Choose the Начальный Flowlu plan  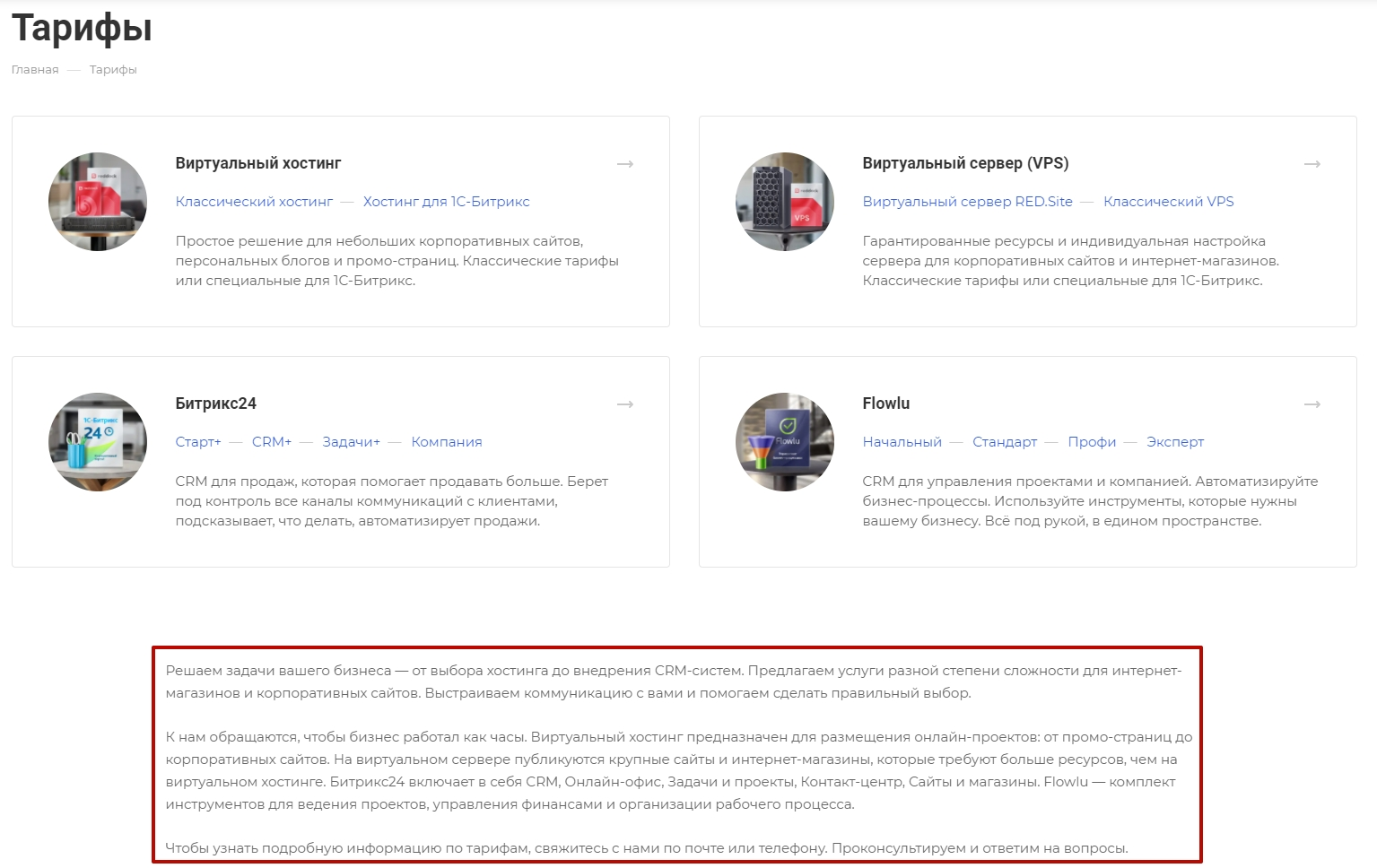pos(902,442)
